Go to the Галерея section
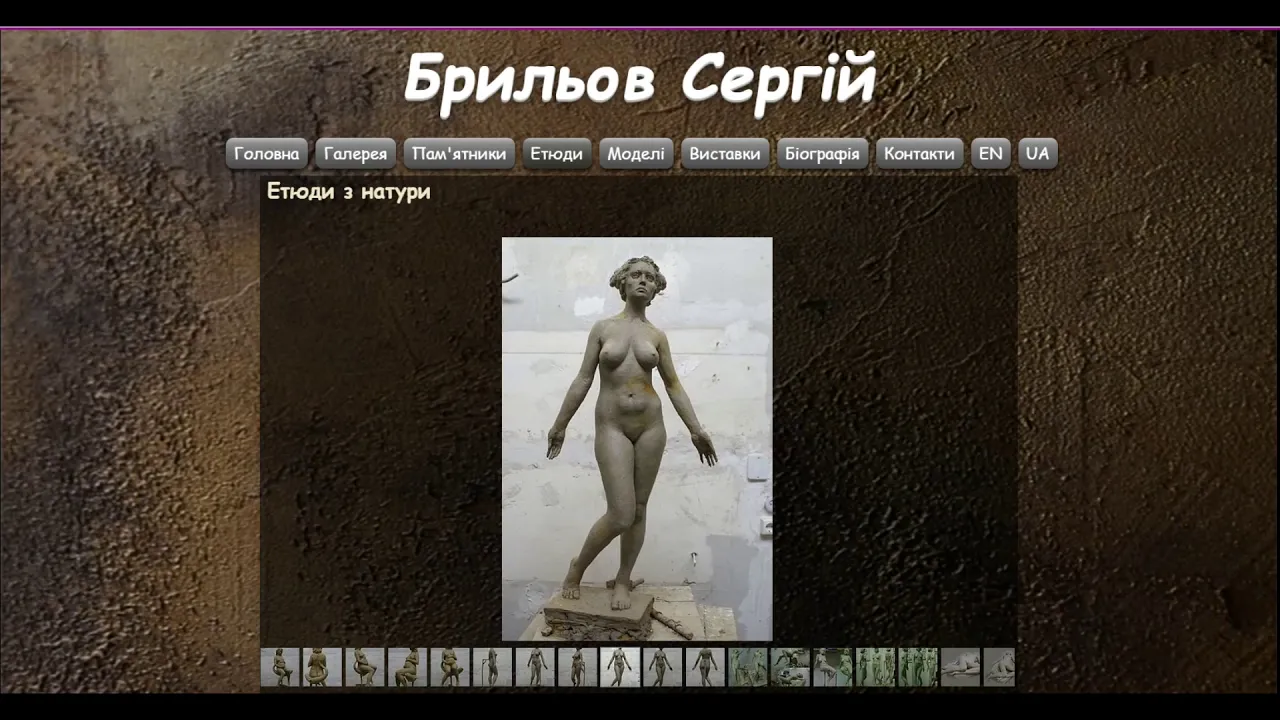 click(355, 154)
